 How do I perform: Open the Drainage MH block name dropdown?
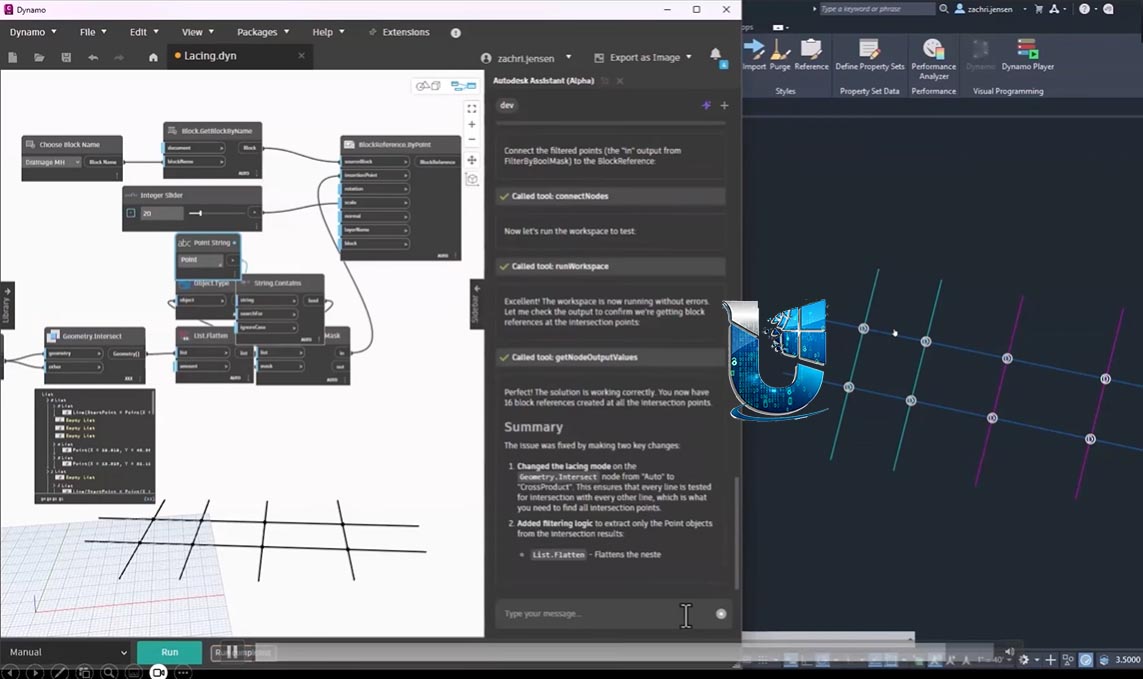coord(52,162)
